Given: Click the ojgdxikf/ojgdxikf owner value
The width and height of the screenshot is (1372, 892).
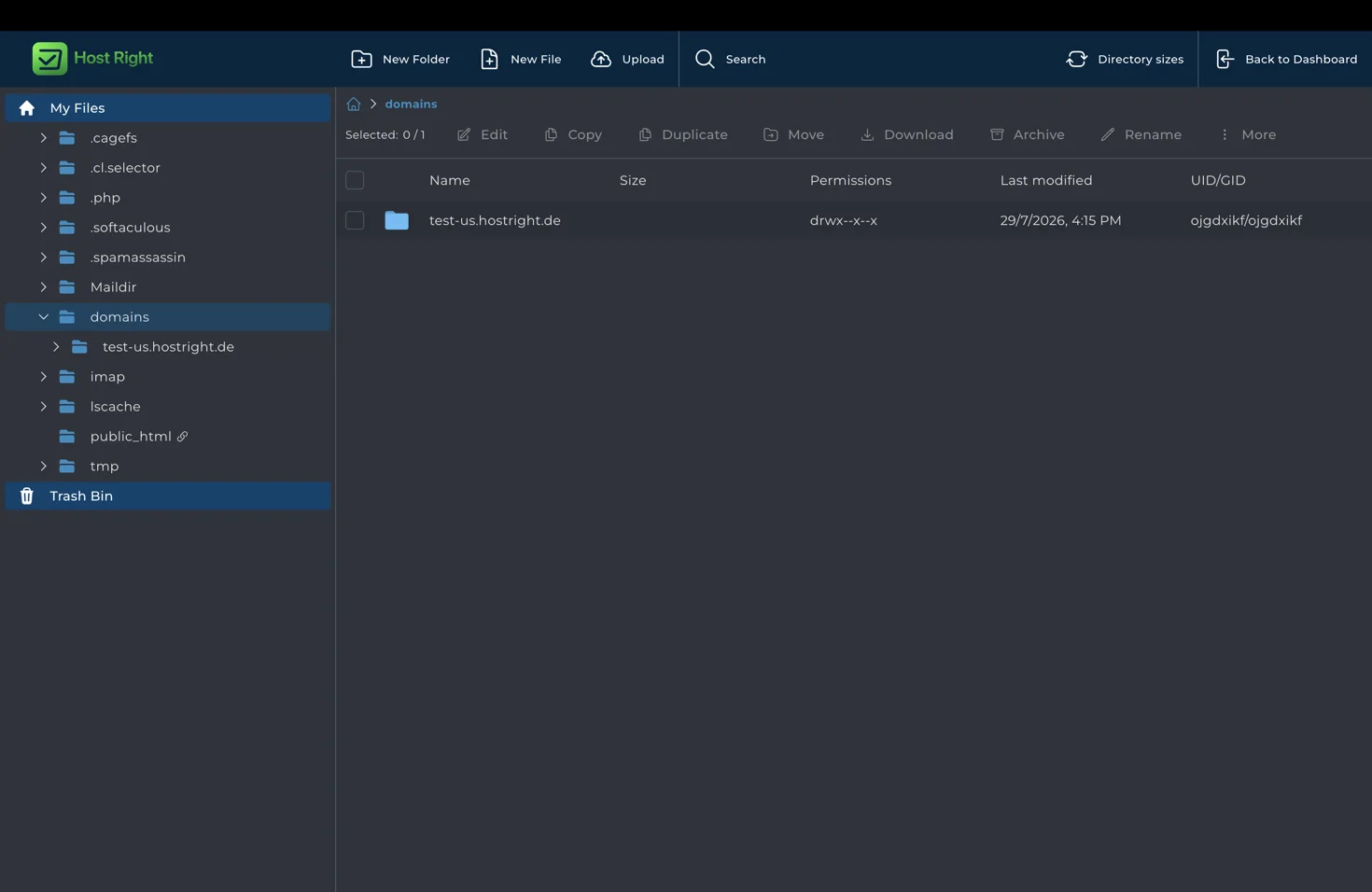Looking at the screenshot, I should click(x=1246, y=220).
